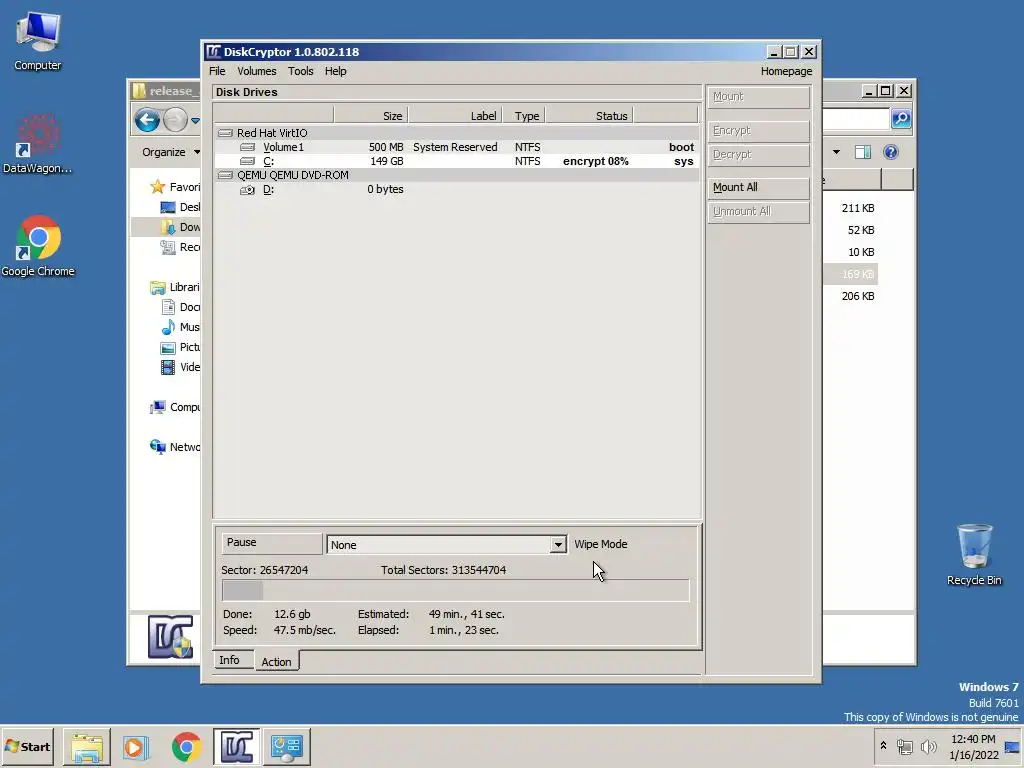
Task: Click the '52 KB' file size entry
Action: click(861, 231)
